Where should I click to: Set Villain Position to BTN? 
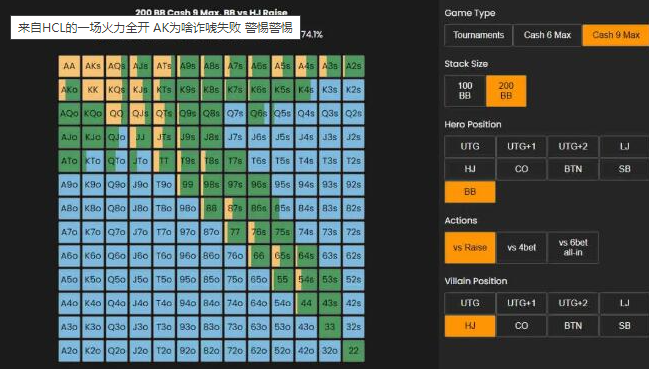(573, 326)
